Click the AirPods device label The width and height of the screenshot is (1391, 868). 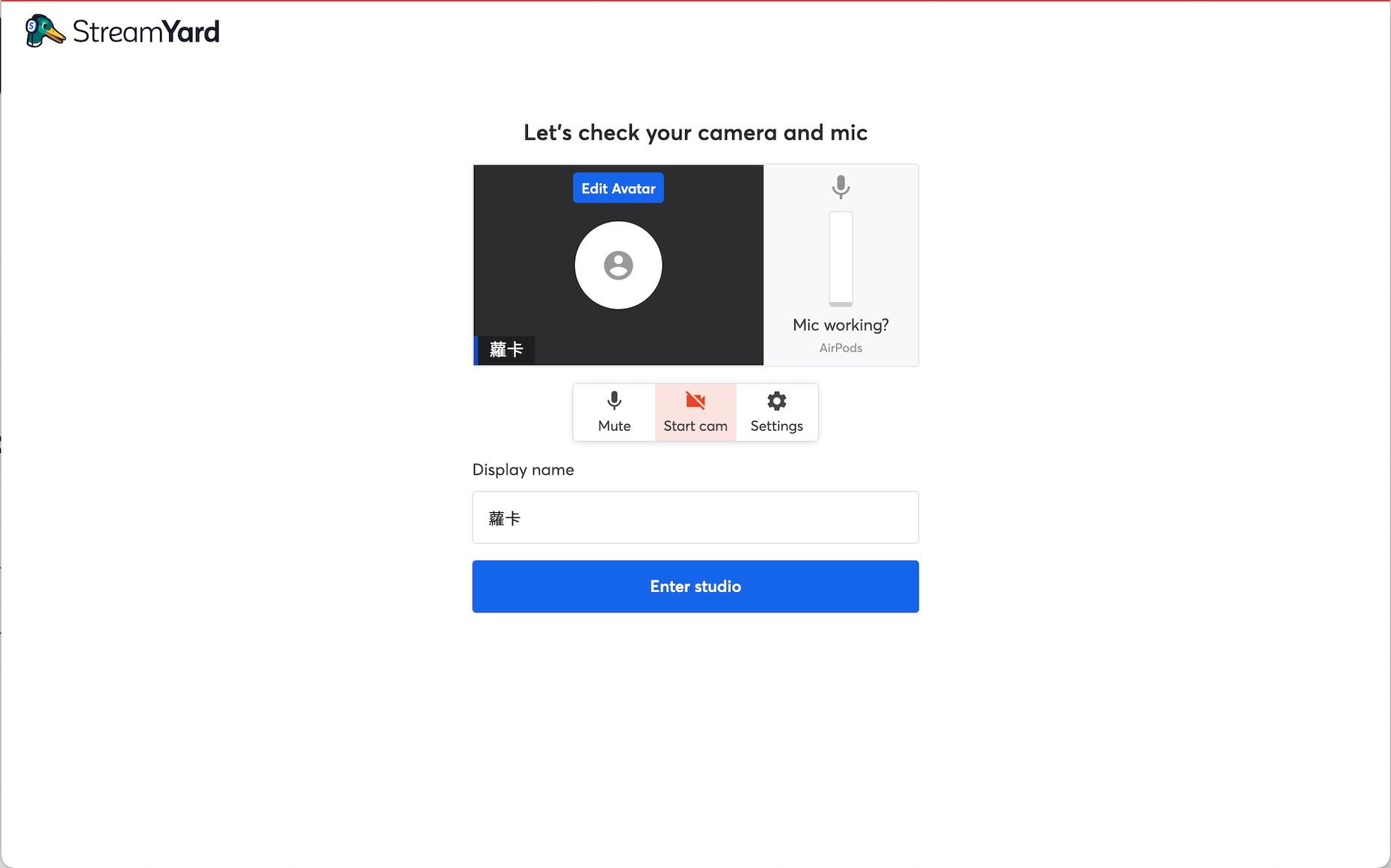[x=841, y=348]
